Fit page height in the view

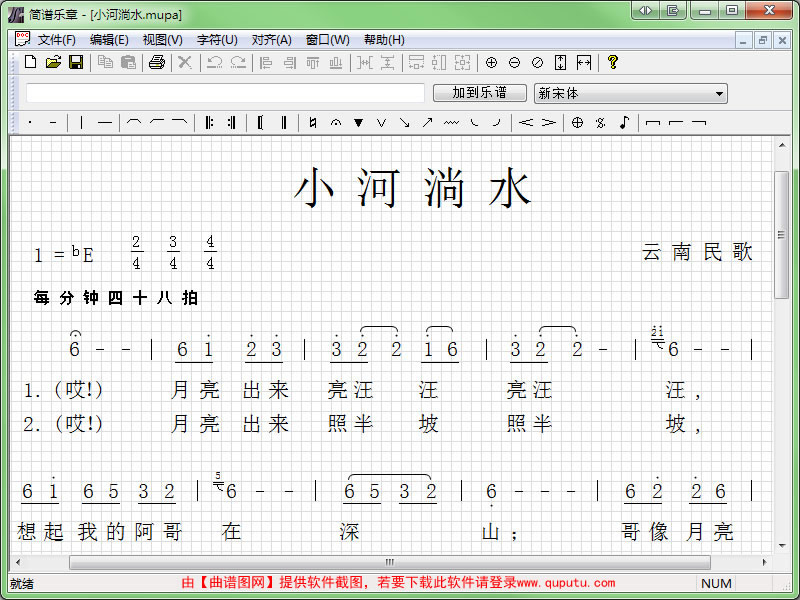click(560, 62)
